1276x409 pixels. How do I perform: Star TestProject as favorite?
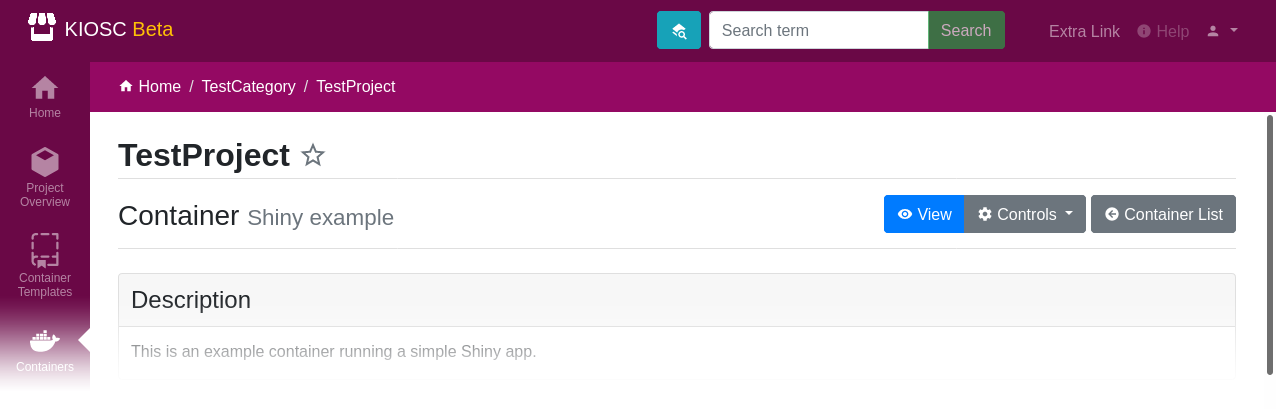[313, 155]
